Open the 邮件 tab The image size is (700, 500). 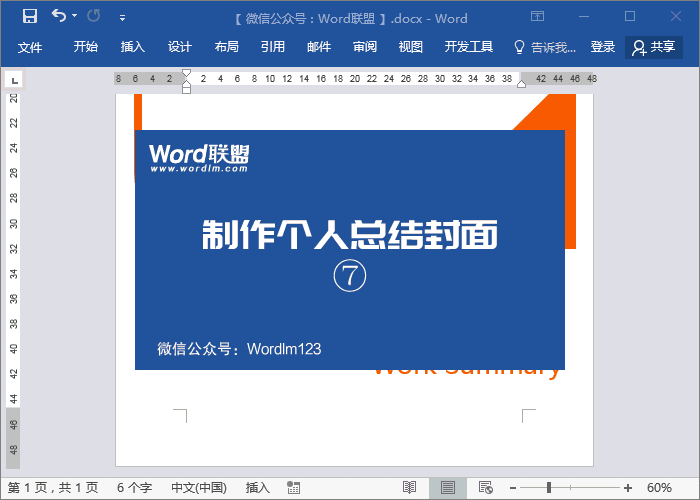(319, 47)
